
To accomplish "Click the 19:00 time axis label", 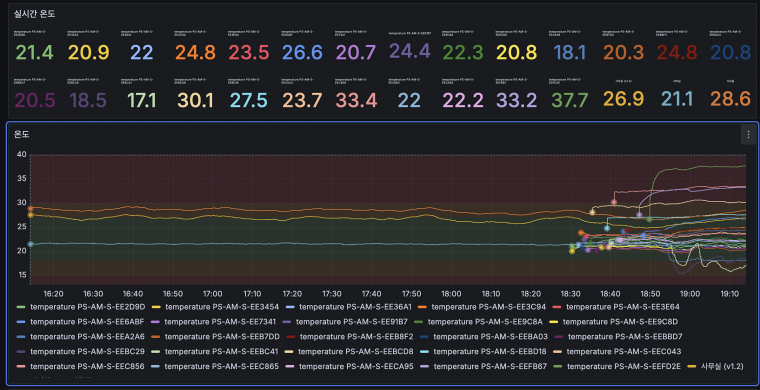I will click(690, 293).
